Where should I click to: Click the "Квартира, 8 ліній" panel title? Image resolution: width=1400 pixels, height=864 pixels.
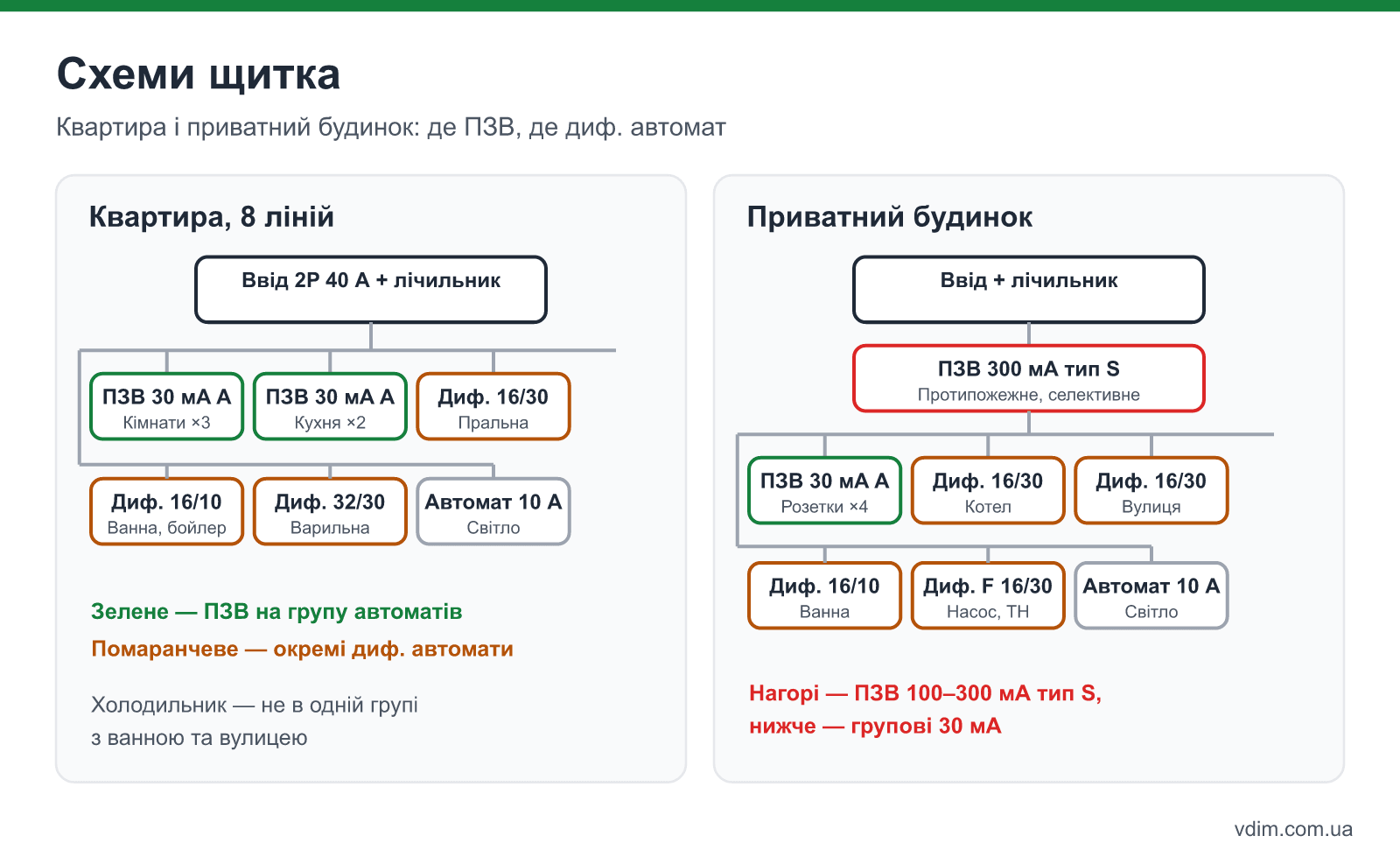pos(212,216)
